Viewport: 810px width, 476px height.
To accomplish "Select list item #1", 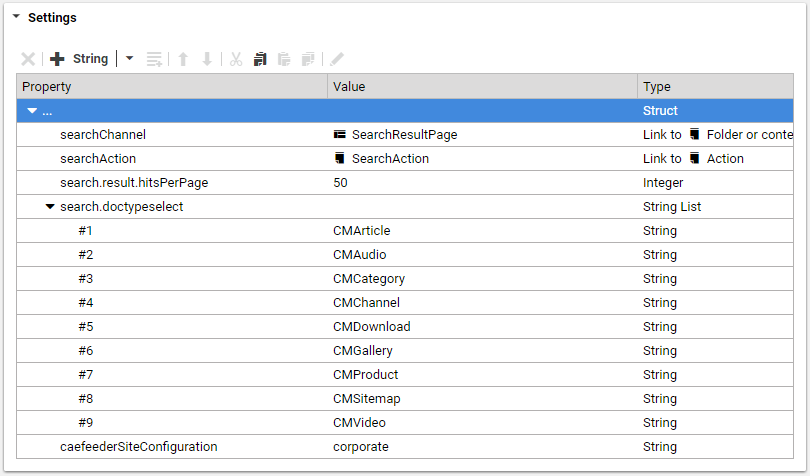I will coord(85,231).
